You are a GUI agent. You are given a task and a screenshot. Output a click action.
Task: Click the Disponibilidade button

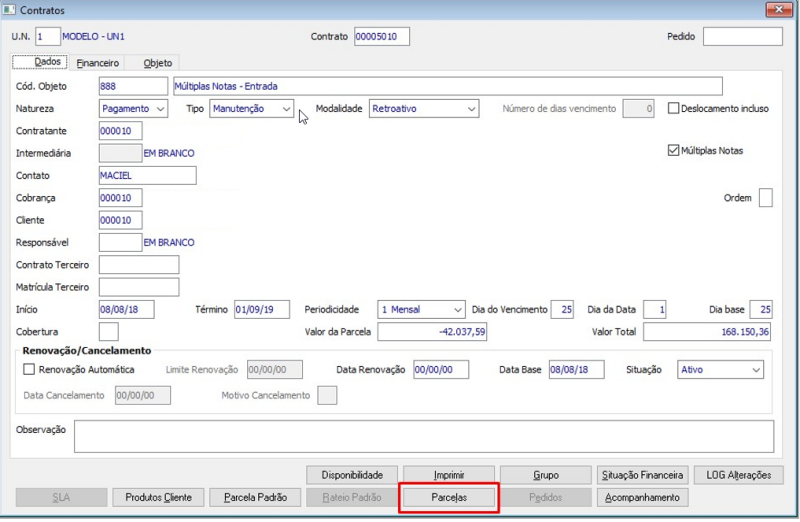(352, 475)
